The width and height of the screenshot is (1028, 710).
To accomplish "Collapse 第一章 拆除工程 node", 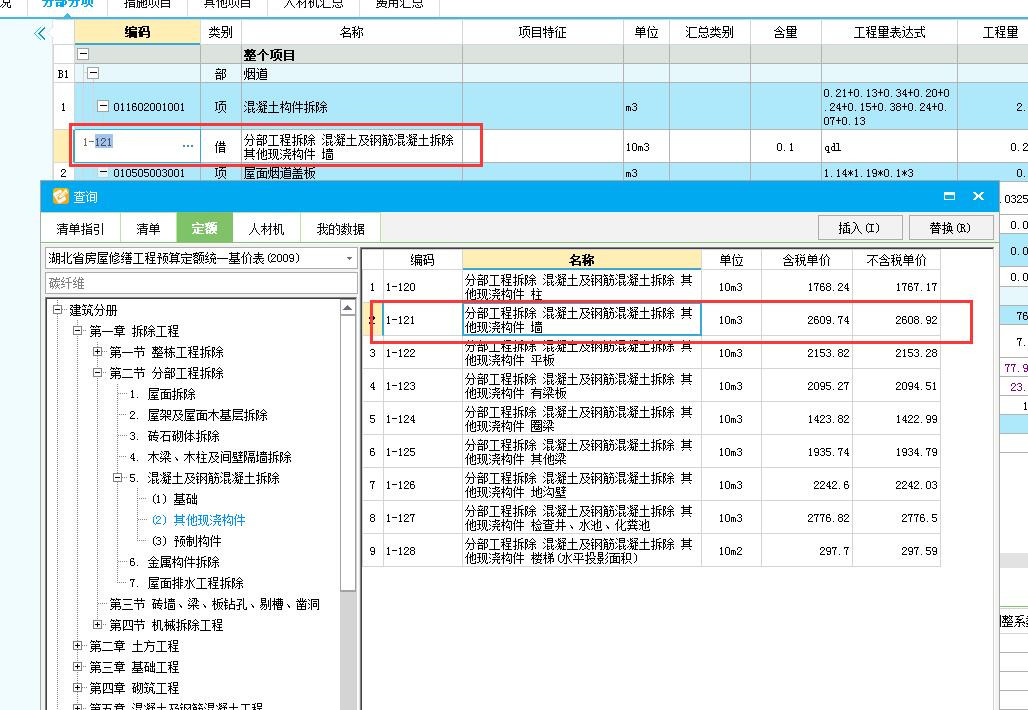I will (x=77, y=330).
